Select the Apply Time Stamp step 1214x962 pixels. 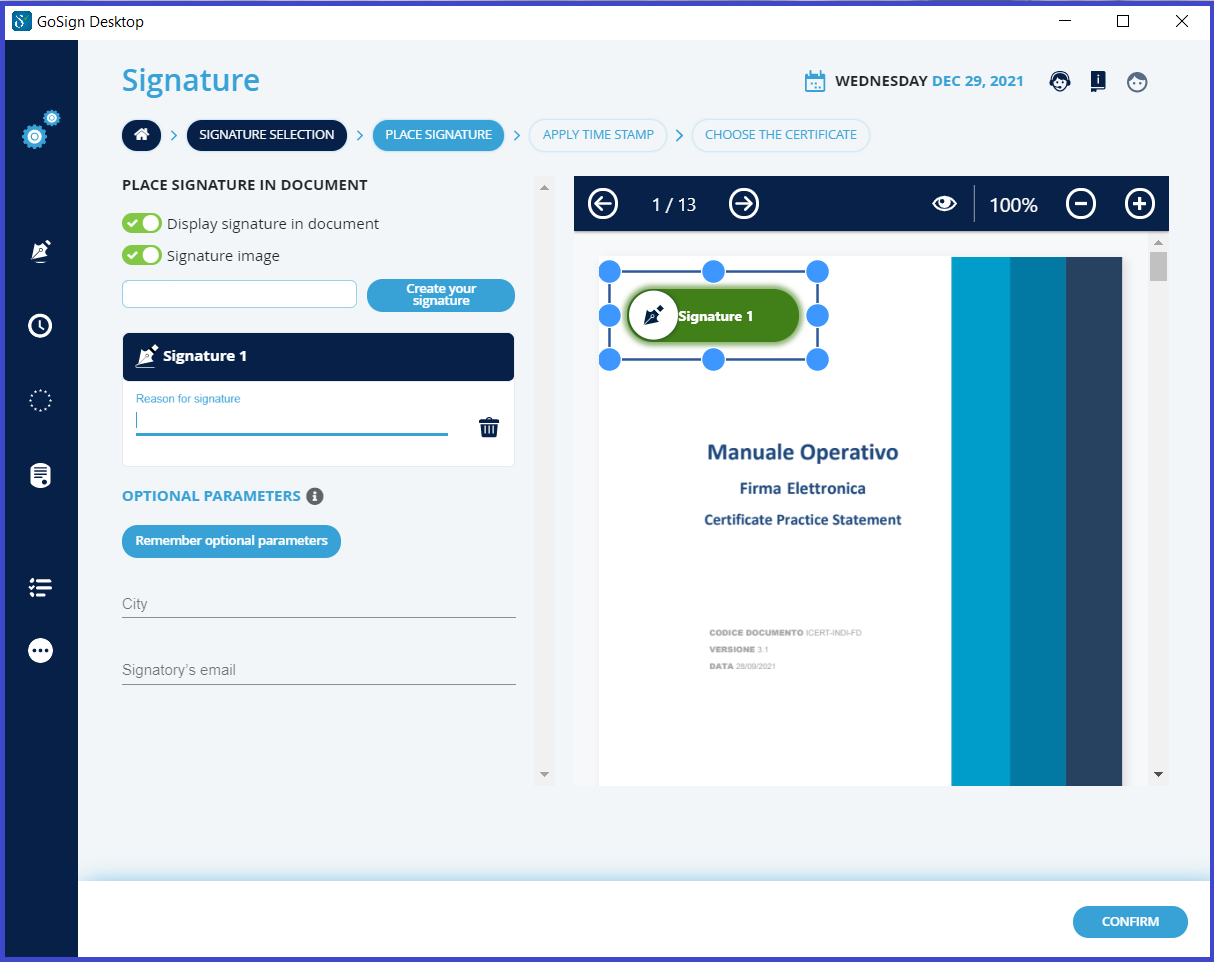pyautogui.click(x=598, y=135)
